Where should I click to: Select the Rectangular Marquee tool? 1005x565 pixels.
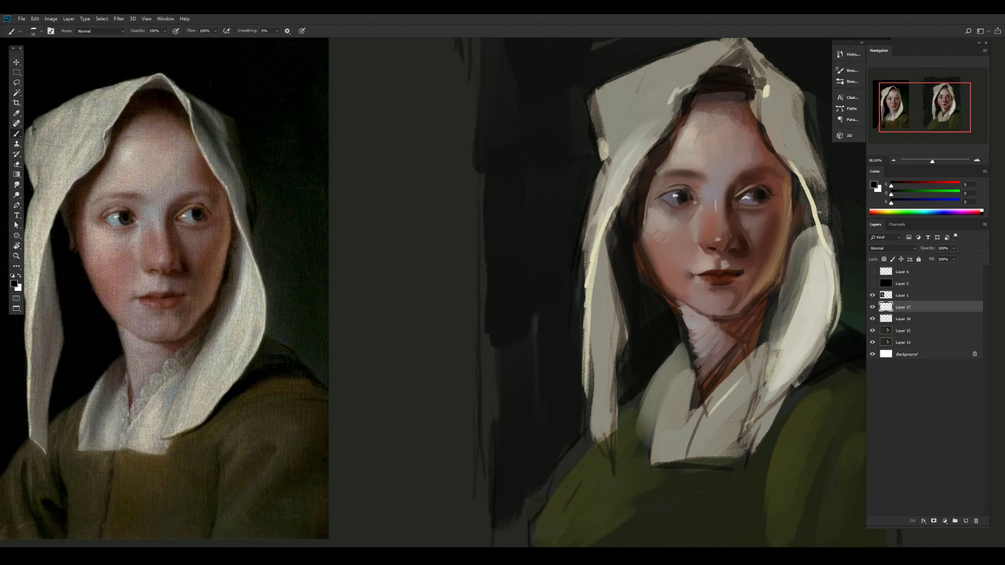point(17,72)
